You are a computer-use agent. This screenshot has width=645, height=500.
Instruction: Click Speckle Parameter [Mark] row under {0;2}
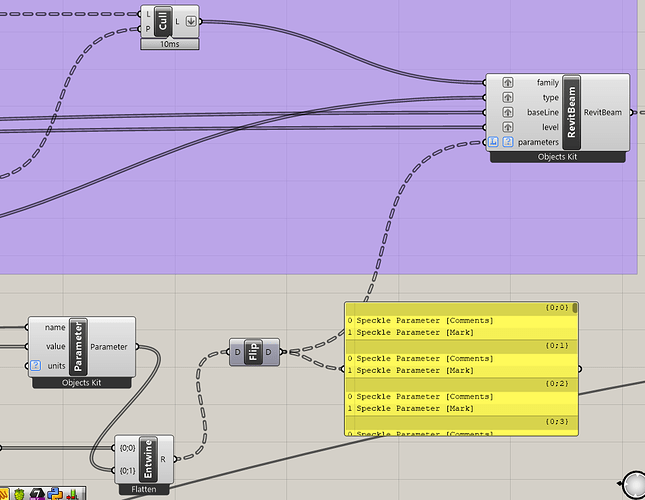coord(459,408)
